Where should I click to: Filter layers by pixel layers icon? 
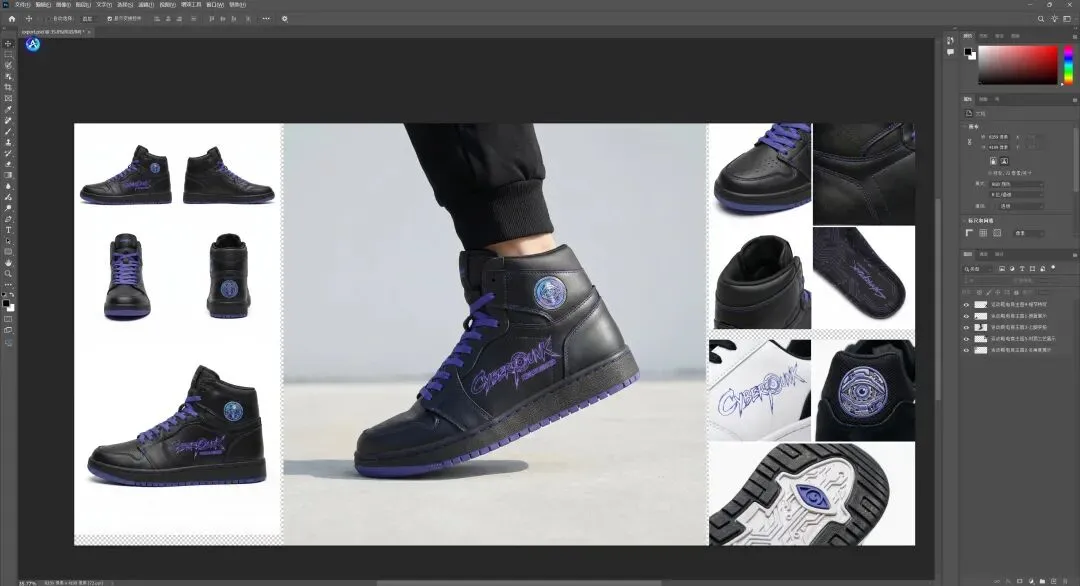pyautogui.click(x=1001, y=269)
